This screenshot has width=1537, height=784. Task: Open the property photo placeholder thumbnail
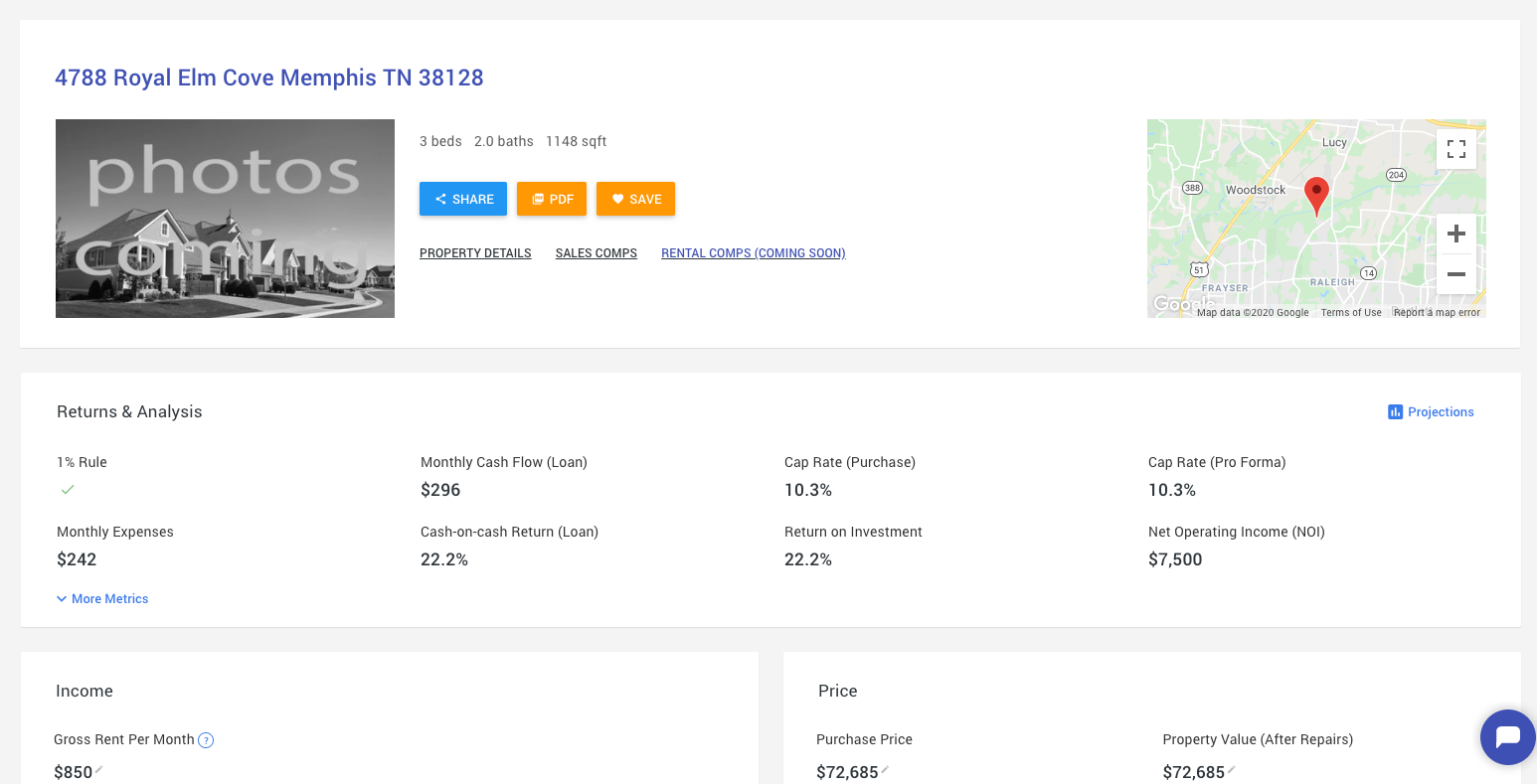pos(225,219)
